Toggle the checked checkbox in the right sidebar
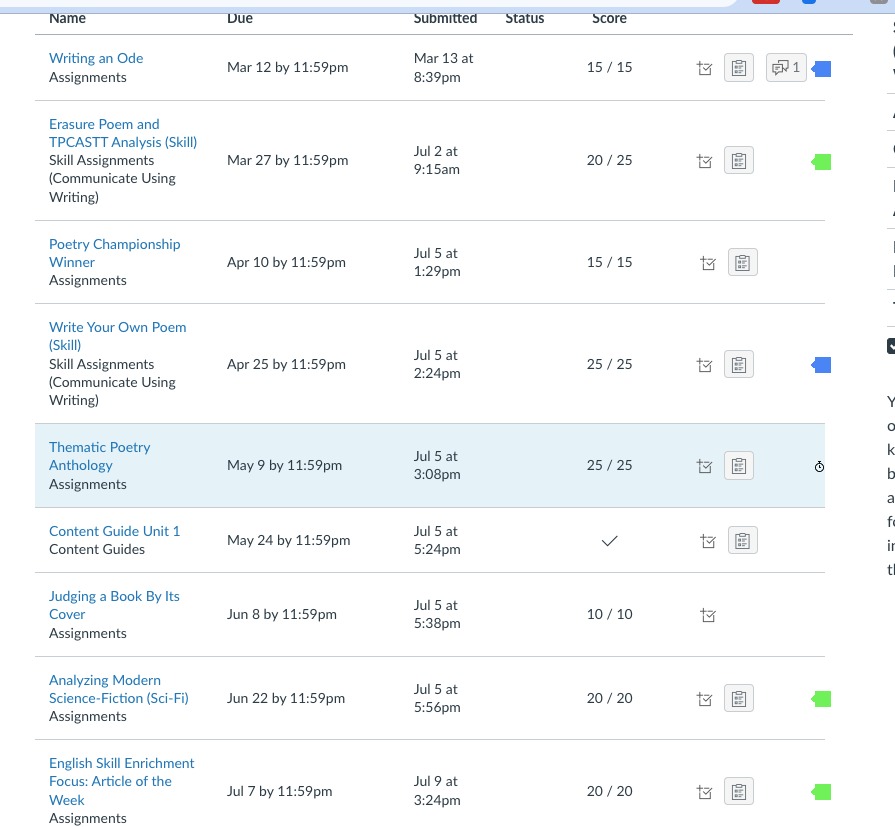895x827 pixels. coord(890,346)
